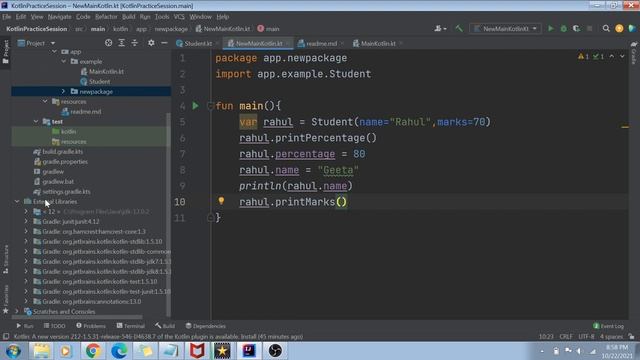Click the 4 spaces indent setting
The width and height of the screenshot is (640, 360).
click(x=611, y=336)
